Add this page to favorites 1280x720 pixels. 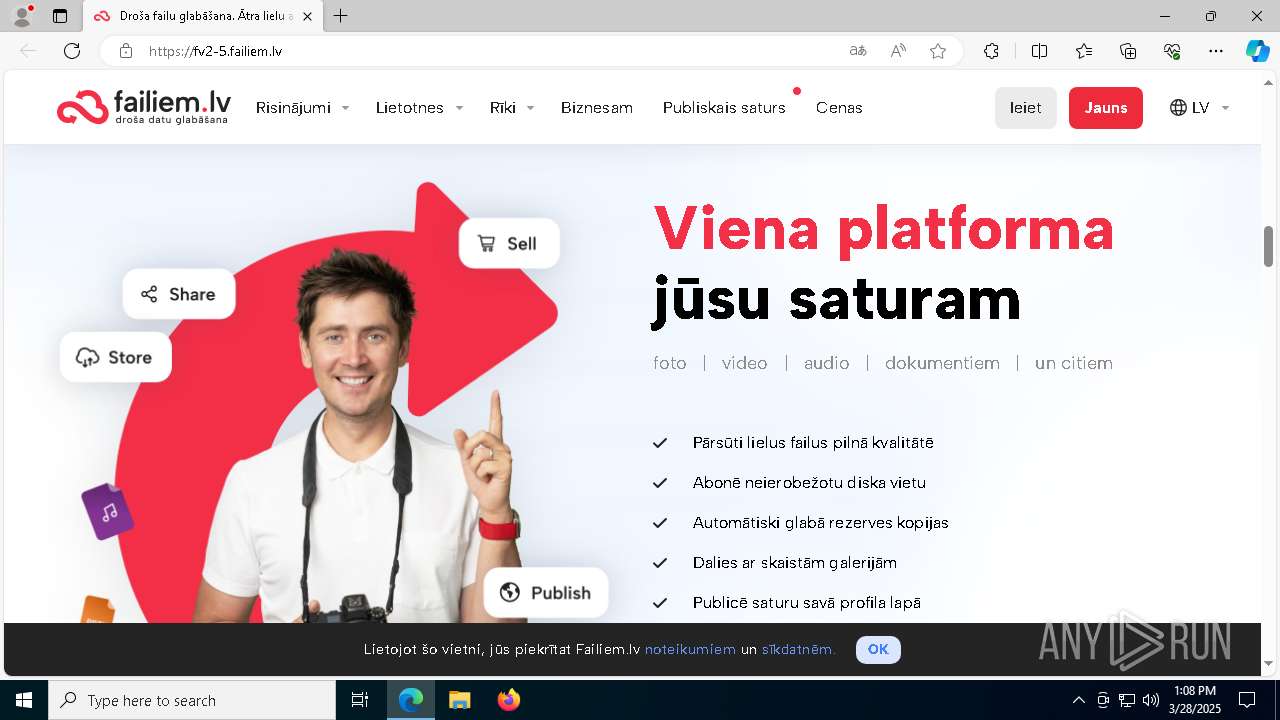coord(938,51)
